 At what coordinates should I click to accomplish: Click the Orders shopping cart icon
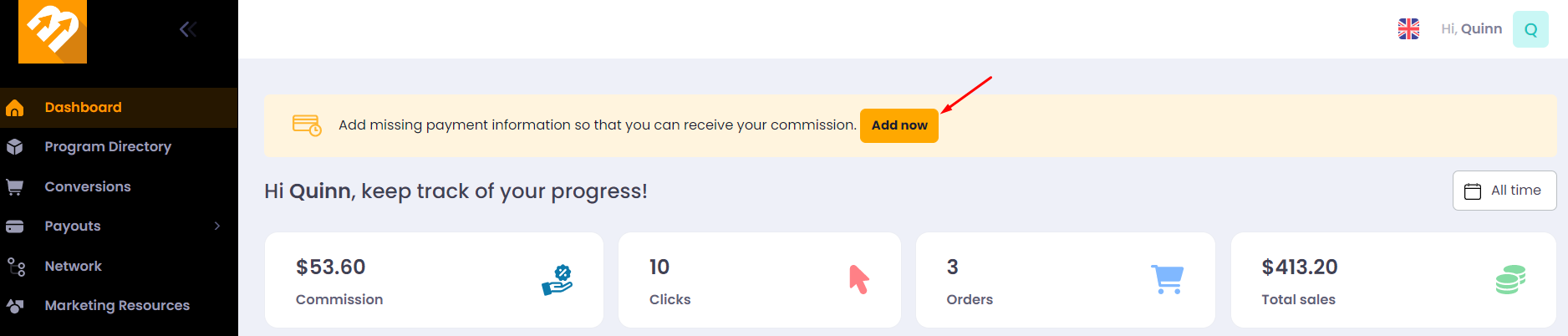tap(1168, 279)
